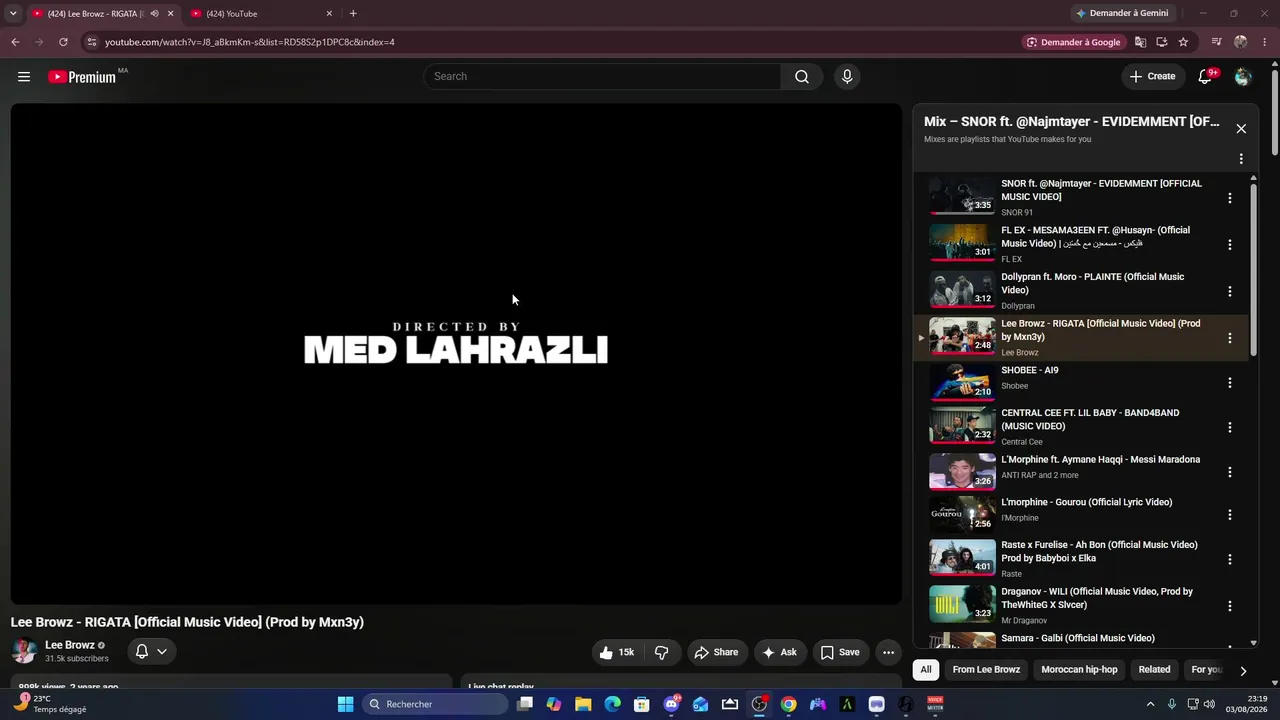
Task: Expand the Windows system tray hidden icons
Action: coord(1150,704)
